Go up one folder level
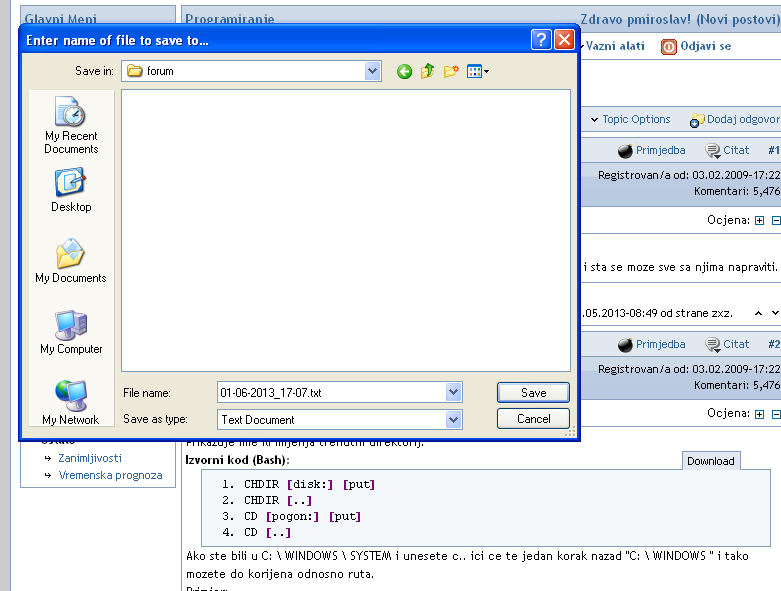Screen dimensions: 781x591 (428, 71)
